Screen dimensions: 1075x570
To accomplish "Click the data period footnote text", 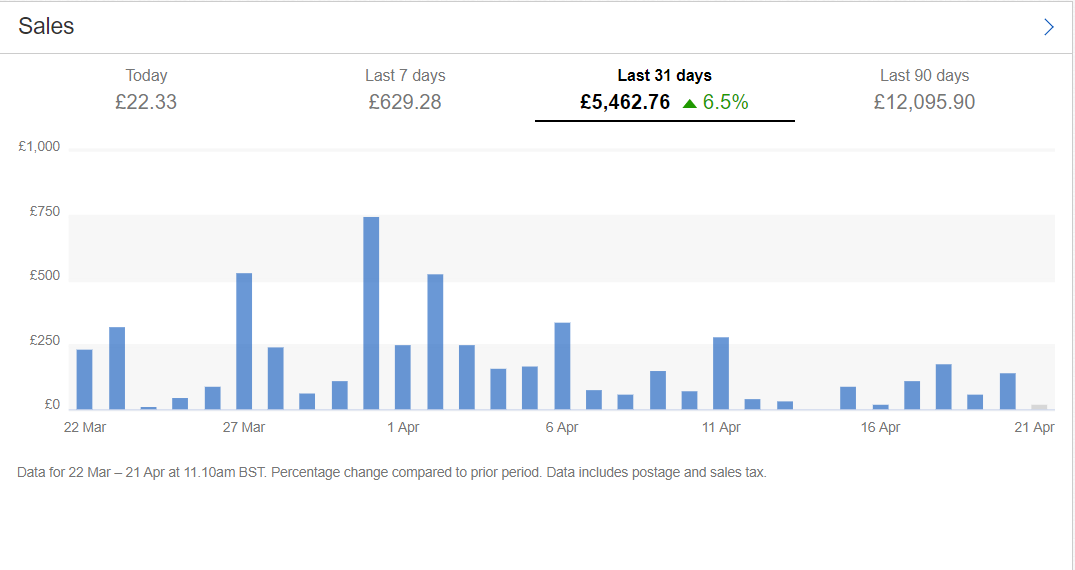I will [391, 473].
